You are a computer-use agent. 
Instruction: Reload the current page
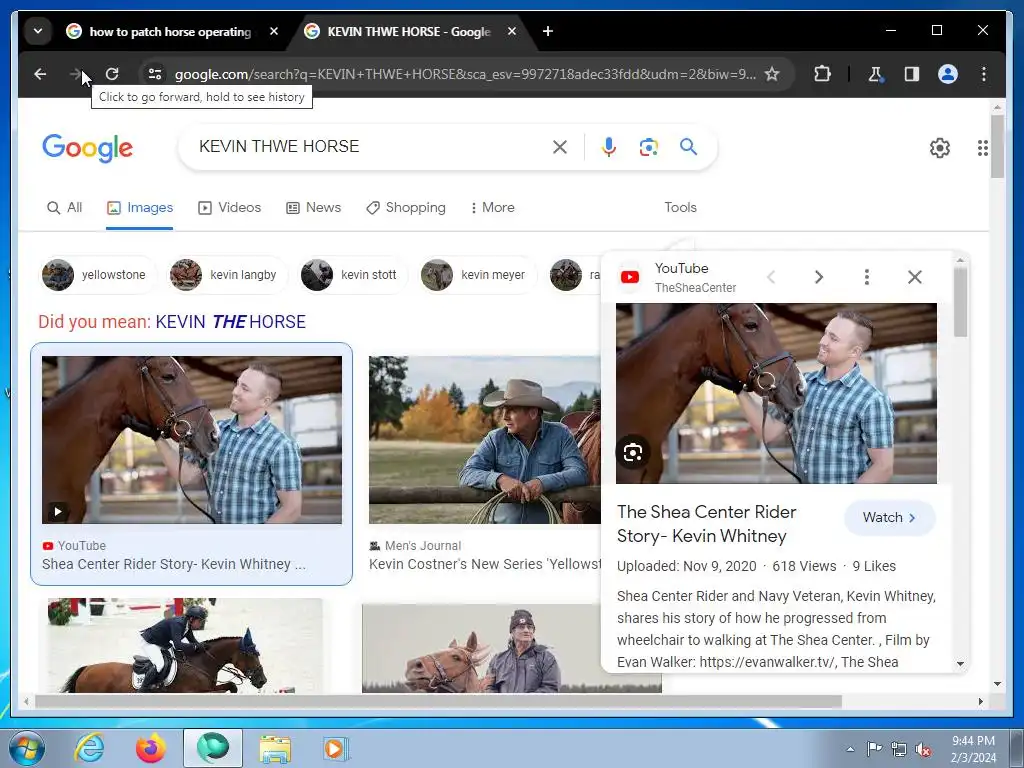tap(112, 74)
